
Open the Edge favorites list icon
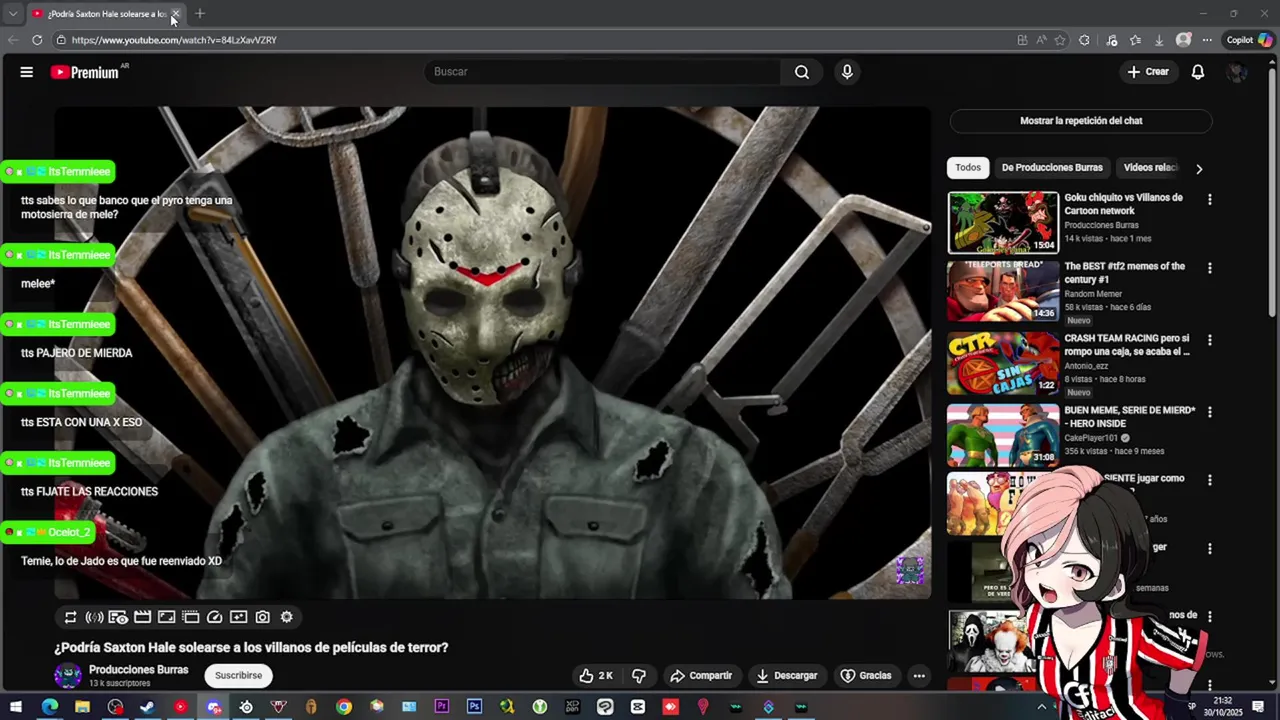[1135, 40]
